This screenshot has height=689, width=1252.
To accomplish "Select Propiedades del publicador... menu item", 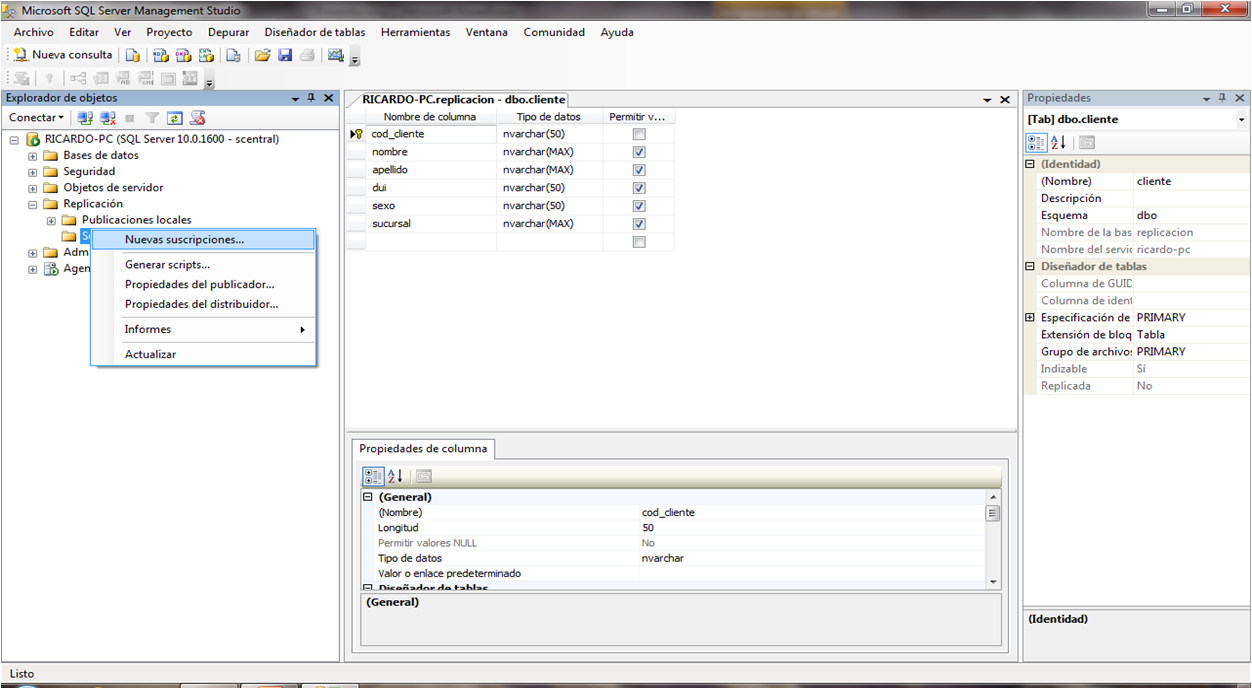I will click(203, 285).
